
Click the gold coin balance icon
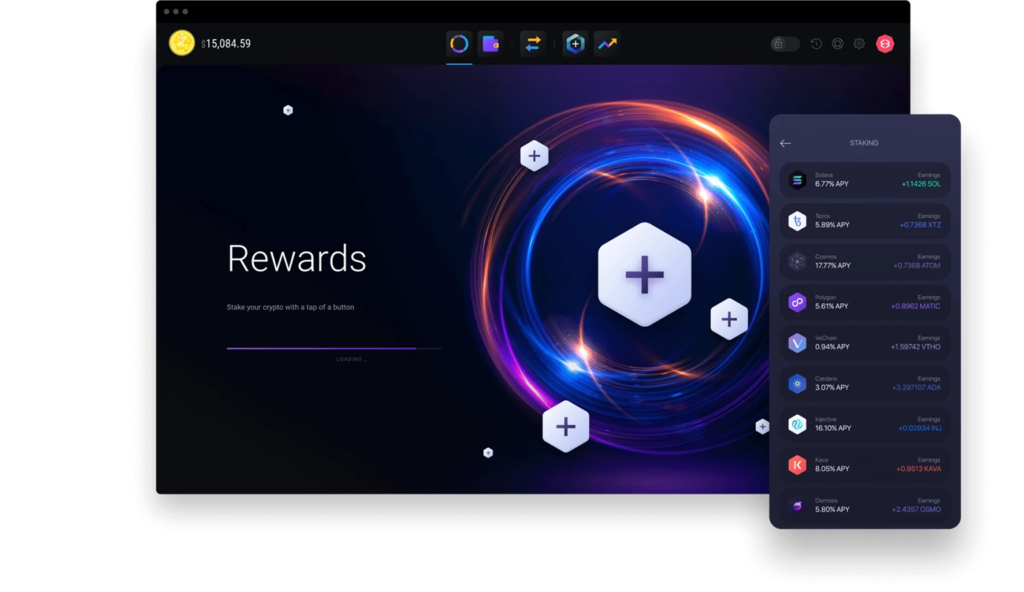(181, 43)
